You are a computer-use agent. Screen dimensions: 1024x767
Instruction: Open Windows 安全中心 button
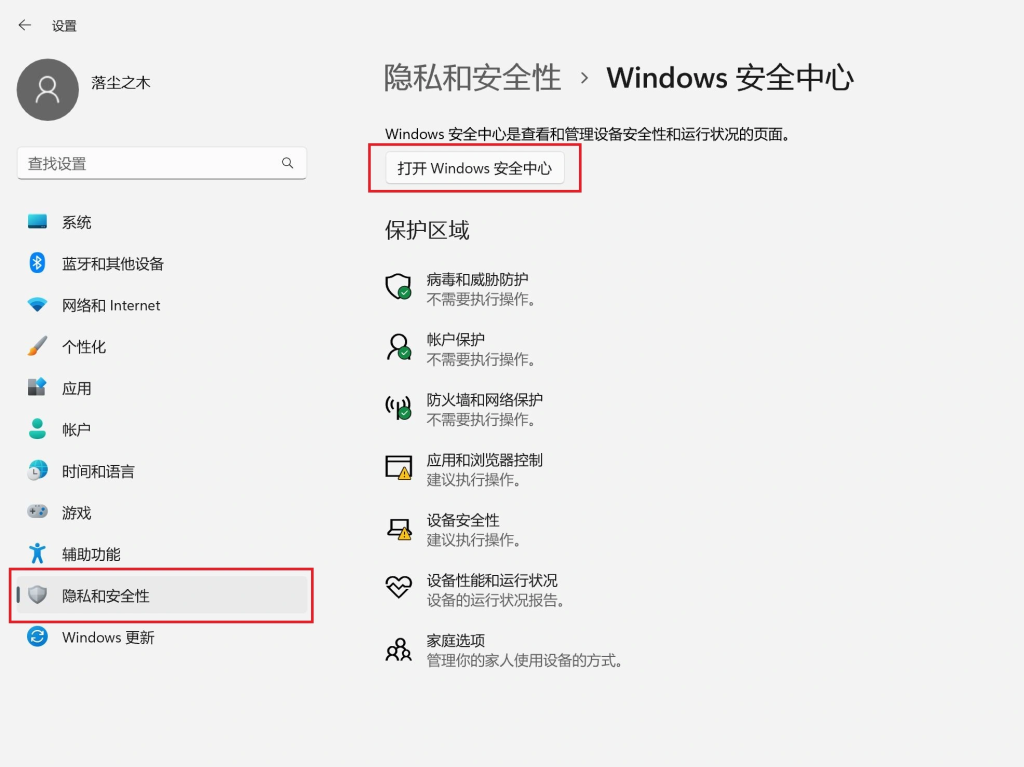pos(475,168)
